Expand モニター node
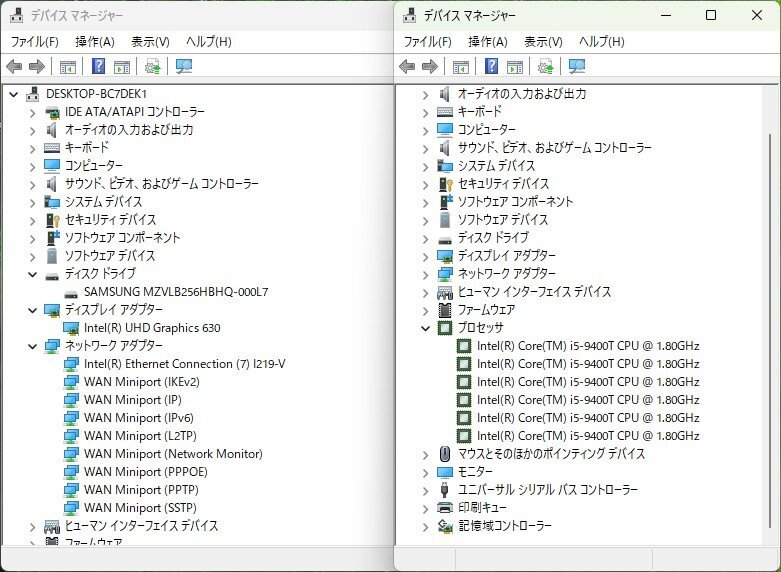 pos(426,472)
